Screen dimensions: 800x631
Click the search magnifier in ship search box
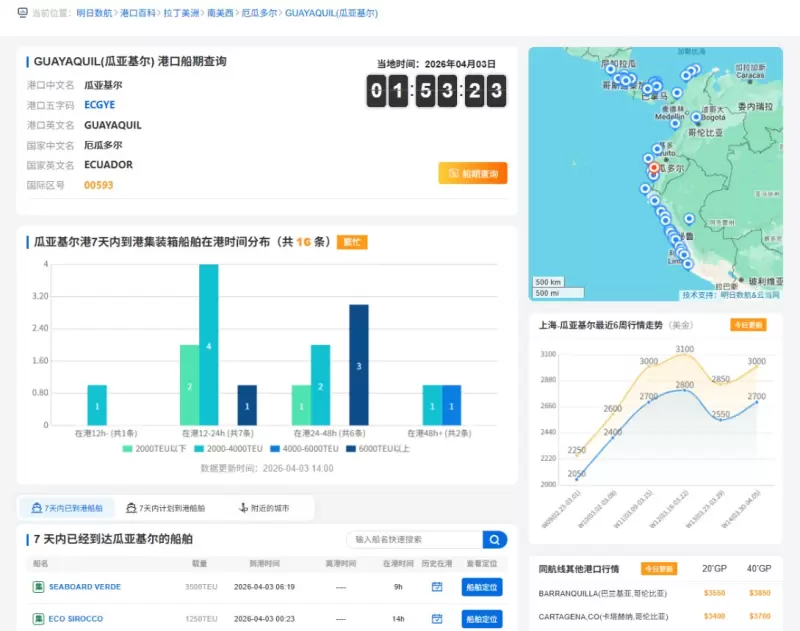point(494,539)
